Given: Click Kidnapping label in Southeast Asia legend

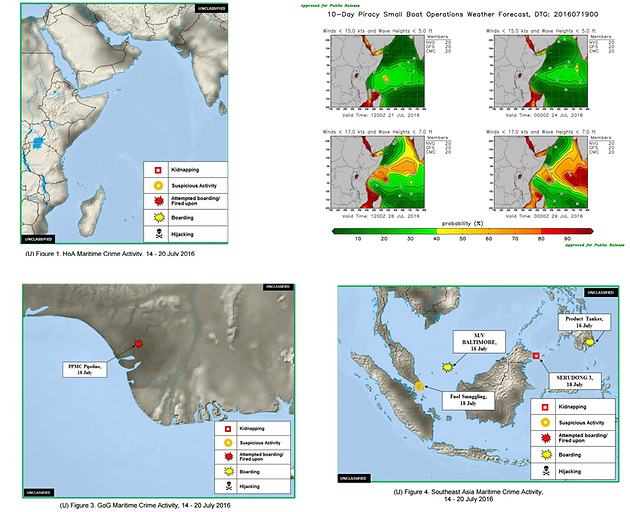Looking at the screenshot, I should pyautogui.click(x=572, y=407).
